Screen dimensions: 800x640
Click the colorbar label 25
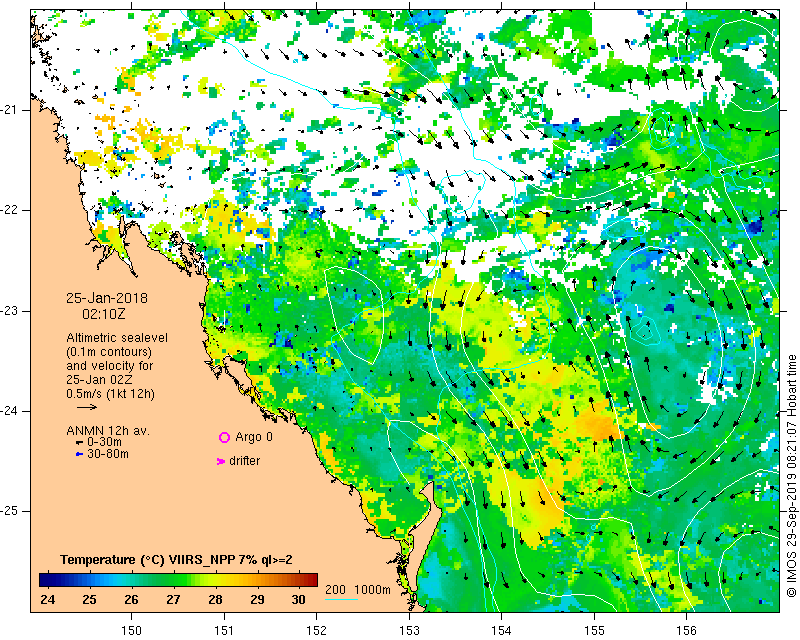[89, 599]
